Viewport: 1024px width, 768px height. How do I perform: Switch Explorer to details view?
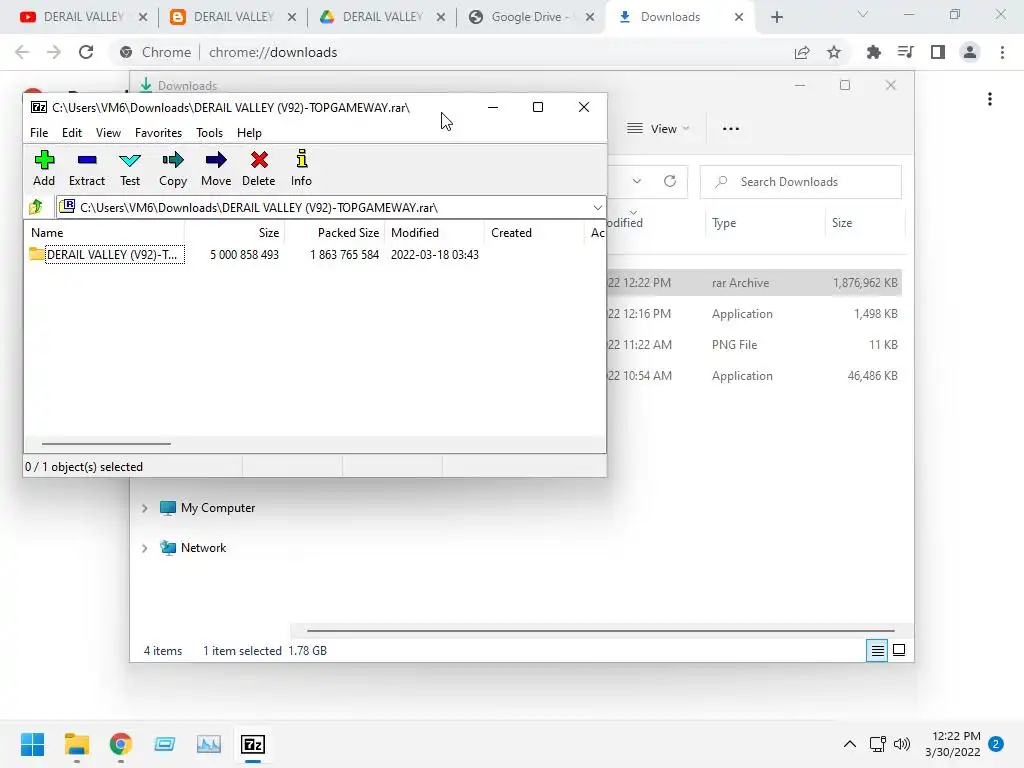pyautogui.click(x=877, y=650)
